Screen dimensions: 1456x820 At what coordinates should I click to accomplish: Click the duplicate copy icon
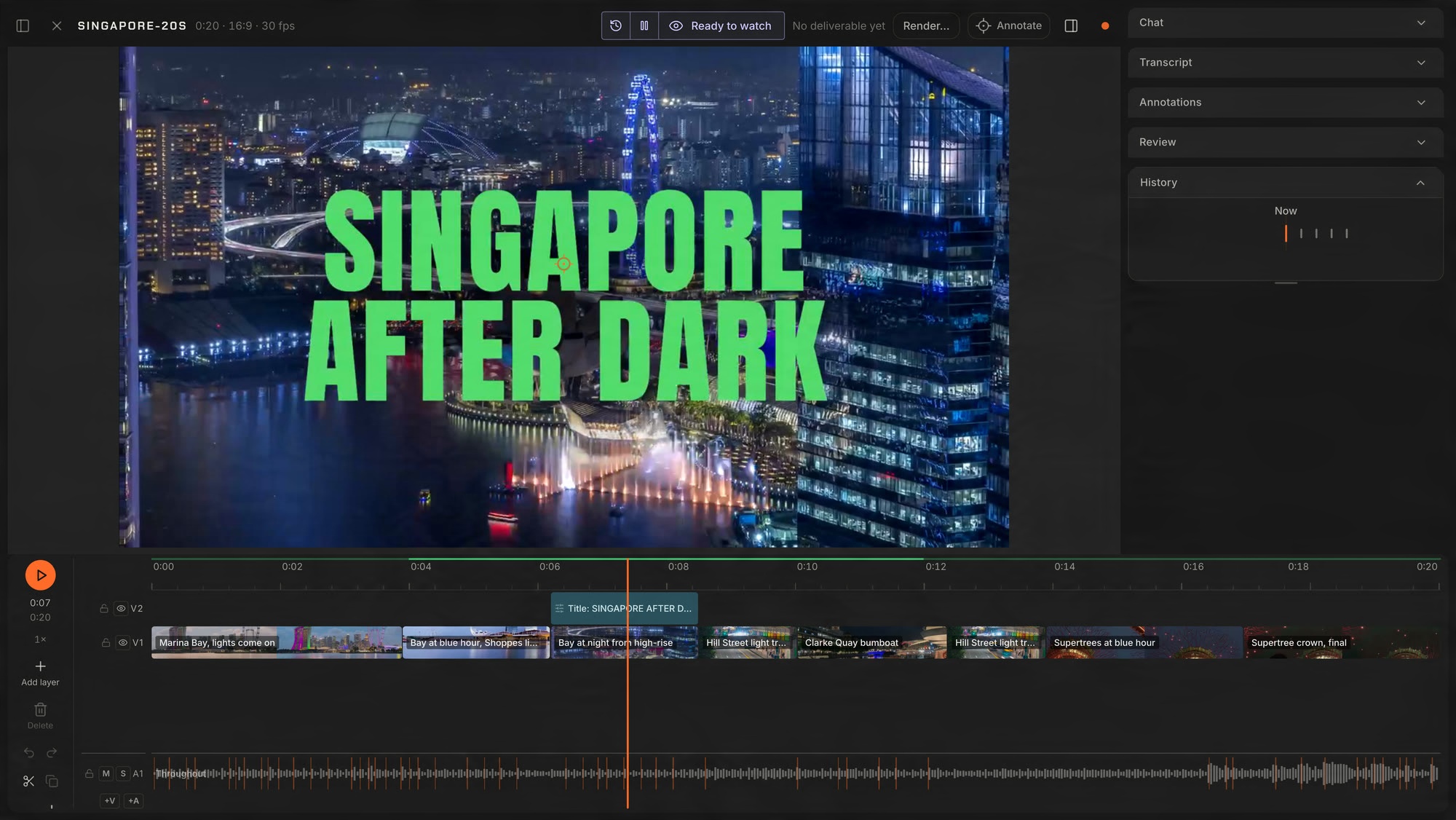pyautogui.click(x=52, y=781)
